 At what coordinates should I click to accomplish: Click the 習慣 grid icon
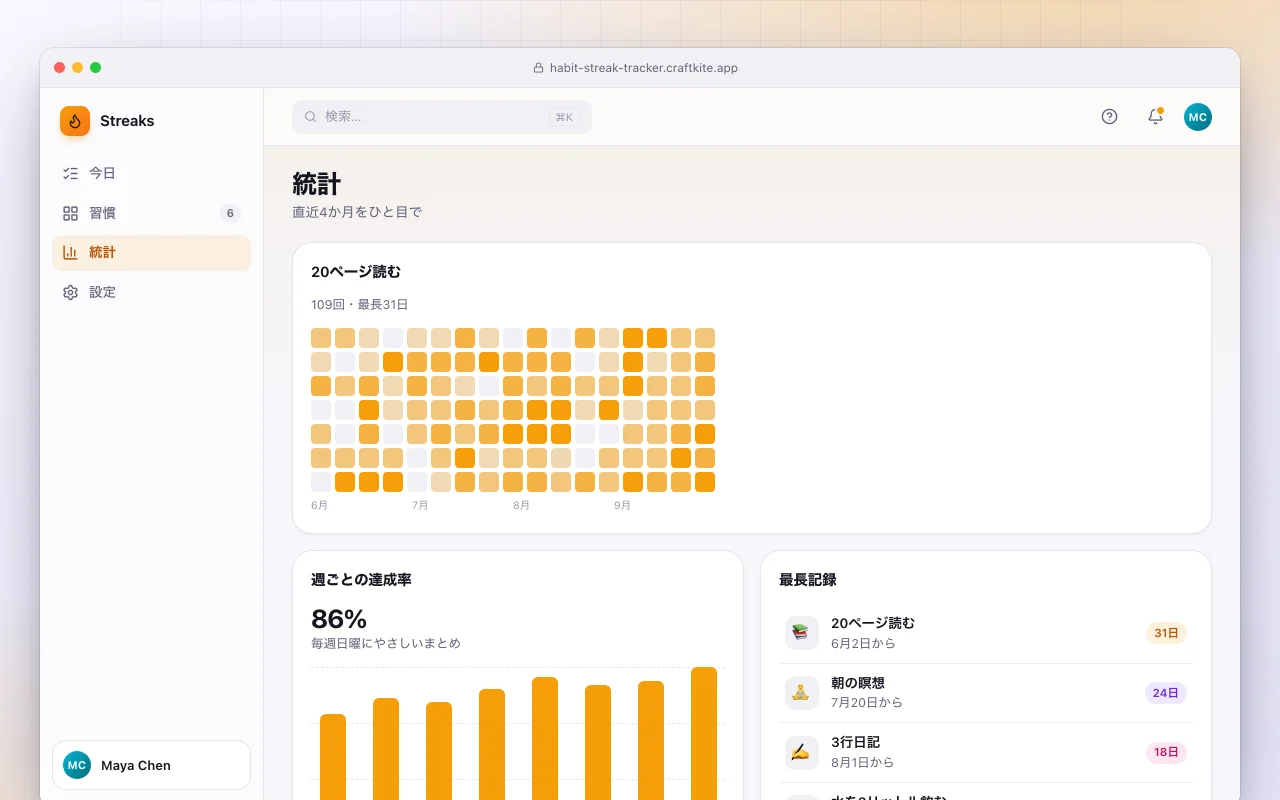(70, 213)
